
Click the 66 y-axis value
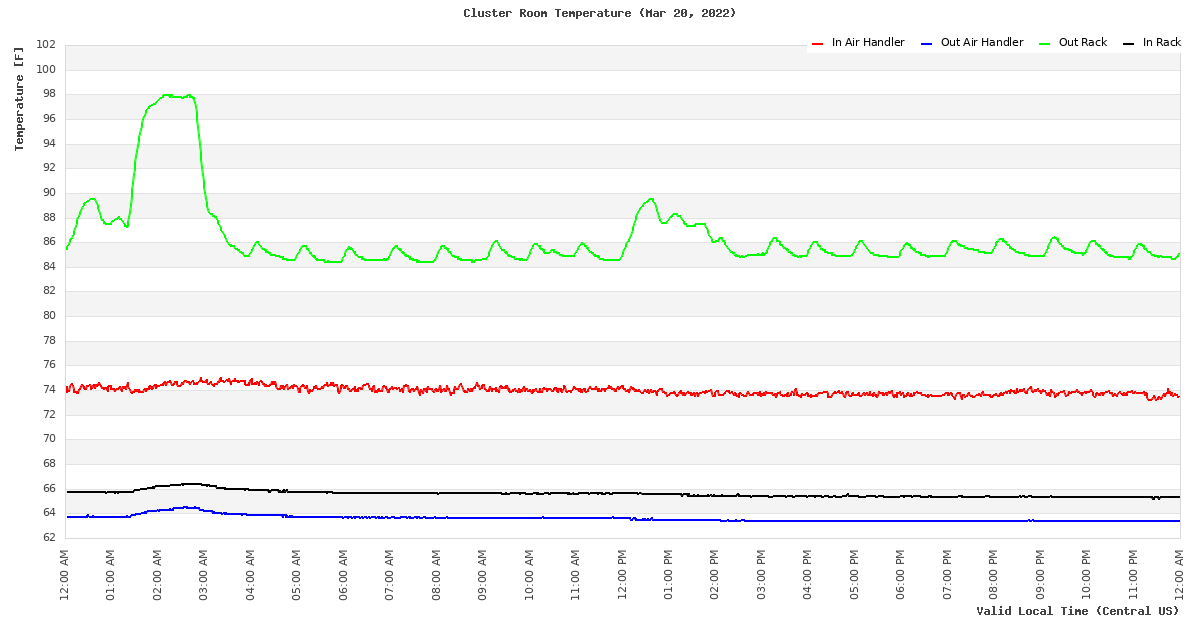click(49, 489)
